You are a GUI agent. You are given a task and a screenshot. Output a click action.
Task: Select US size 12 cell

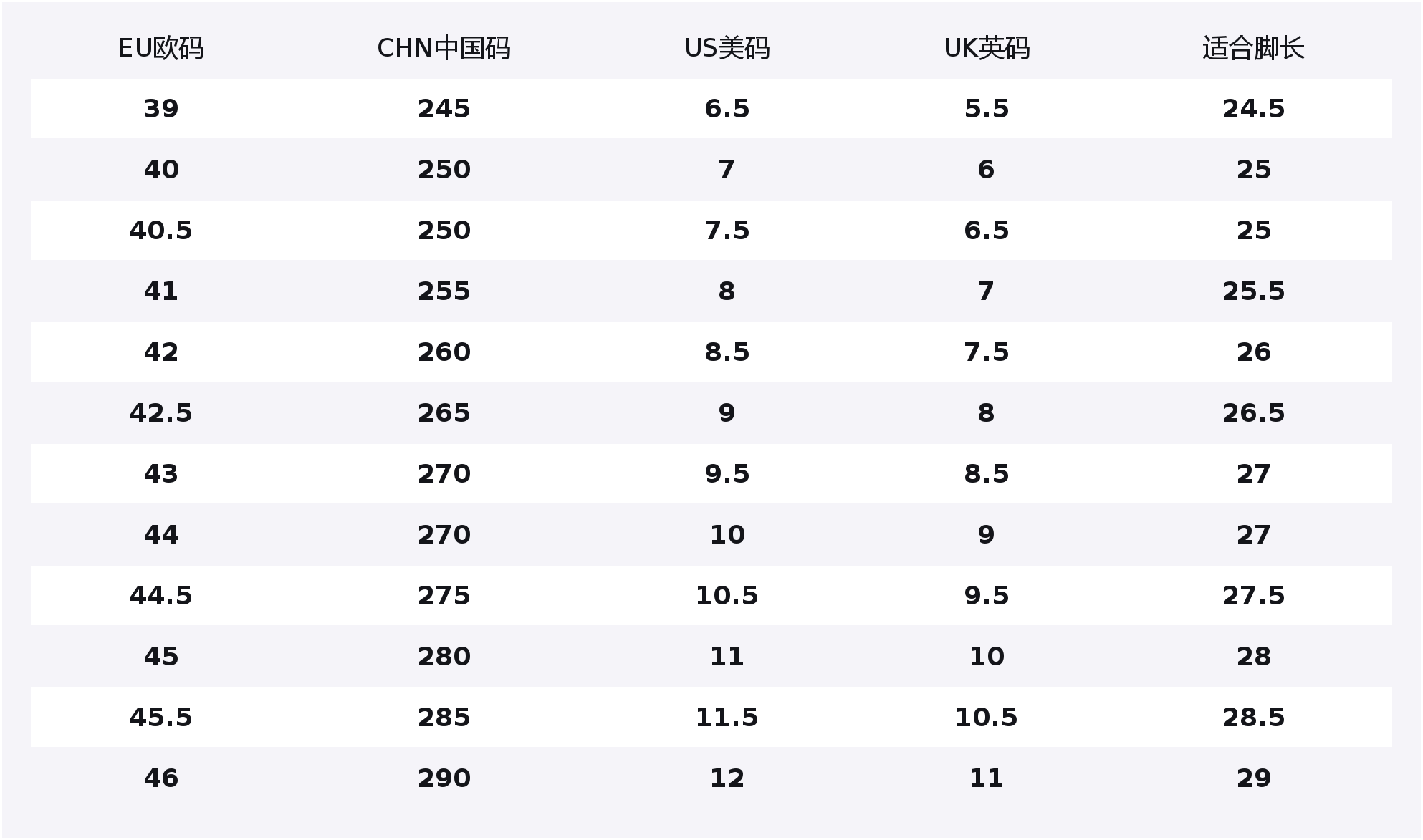pos(727,778)
